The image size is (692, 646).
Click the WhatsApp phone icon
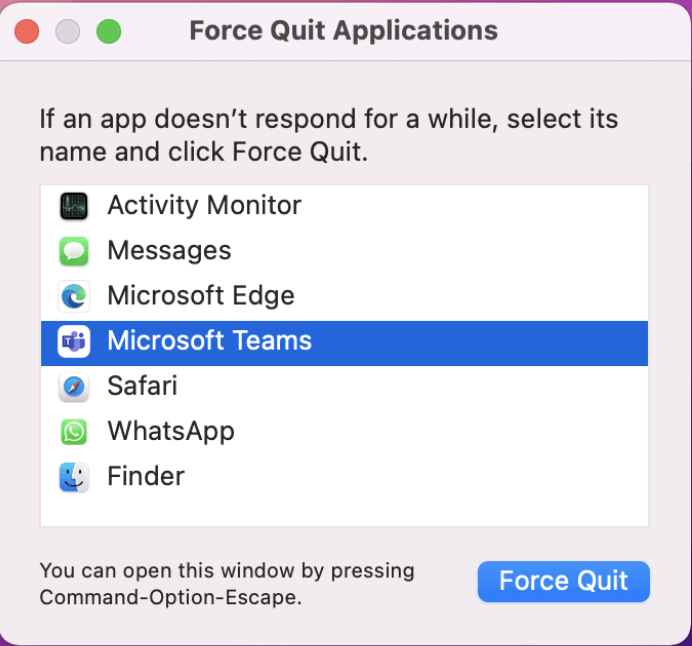[74, 432]
